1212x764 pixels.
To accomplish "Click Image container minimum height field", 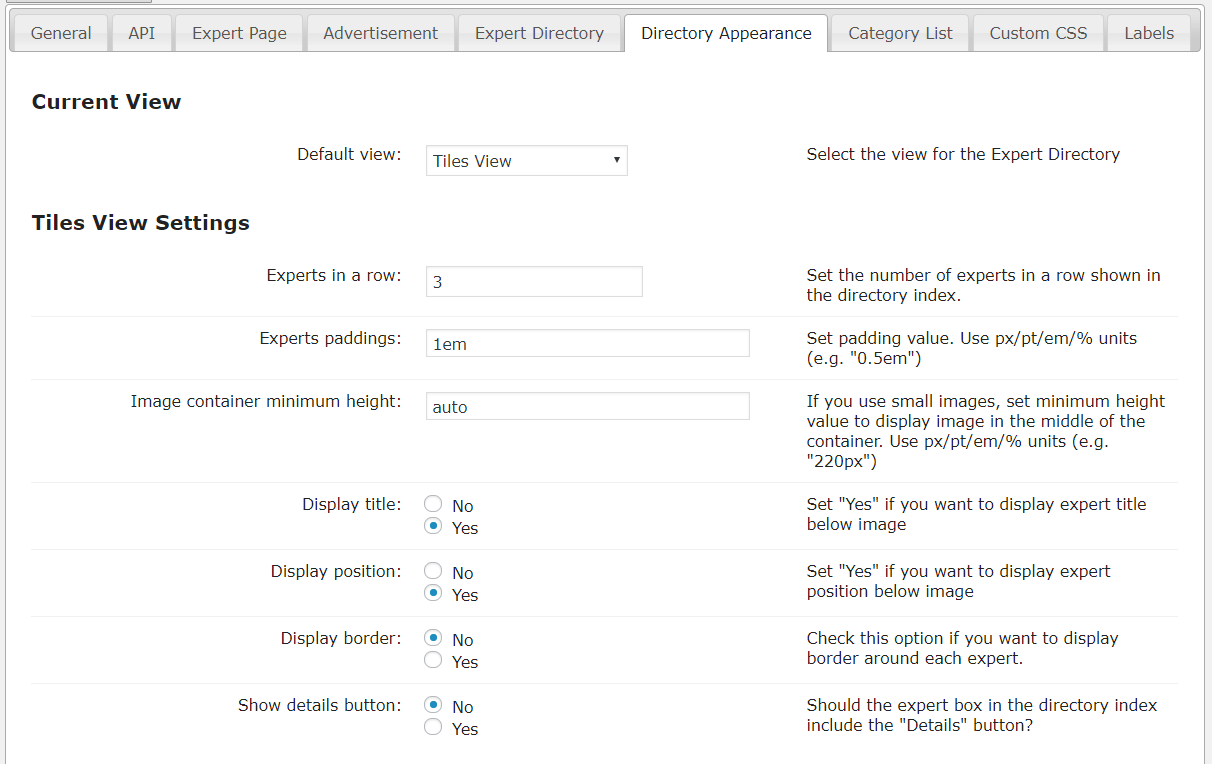I will pyautogui.click(x=587, y=407).
